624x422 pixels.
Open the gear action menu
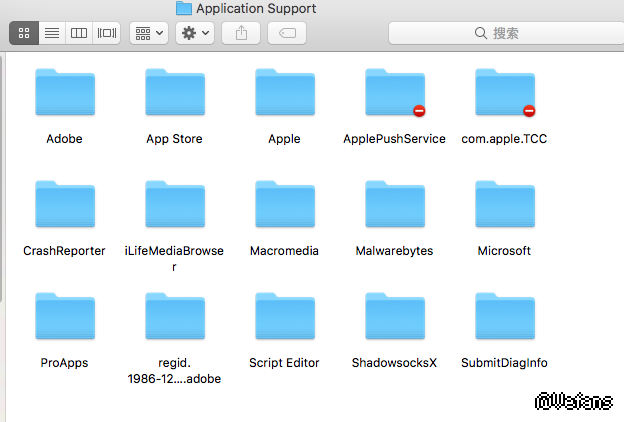[x=194, y=33]
